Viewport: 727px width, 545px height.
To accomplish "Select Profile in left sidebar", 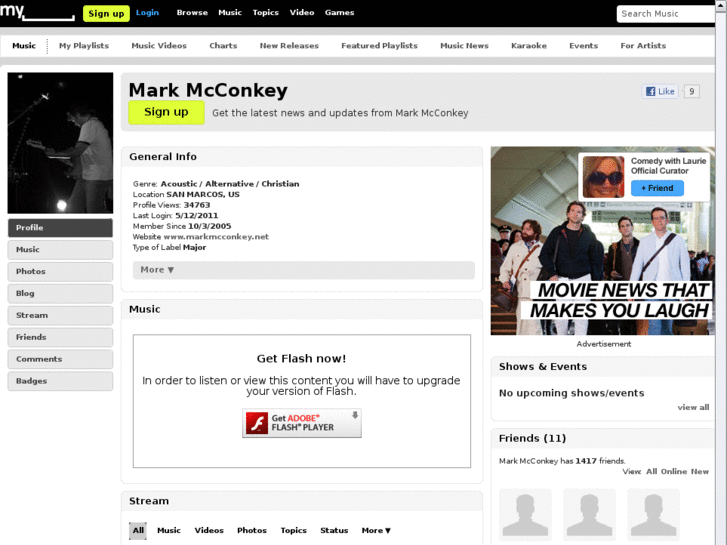I will pos(60,228).
